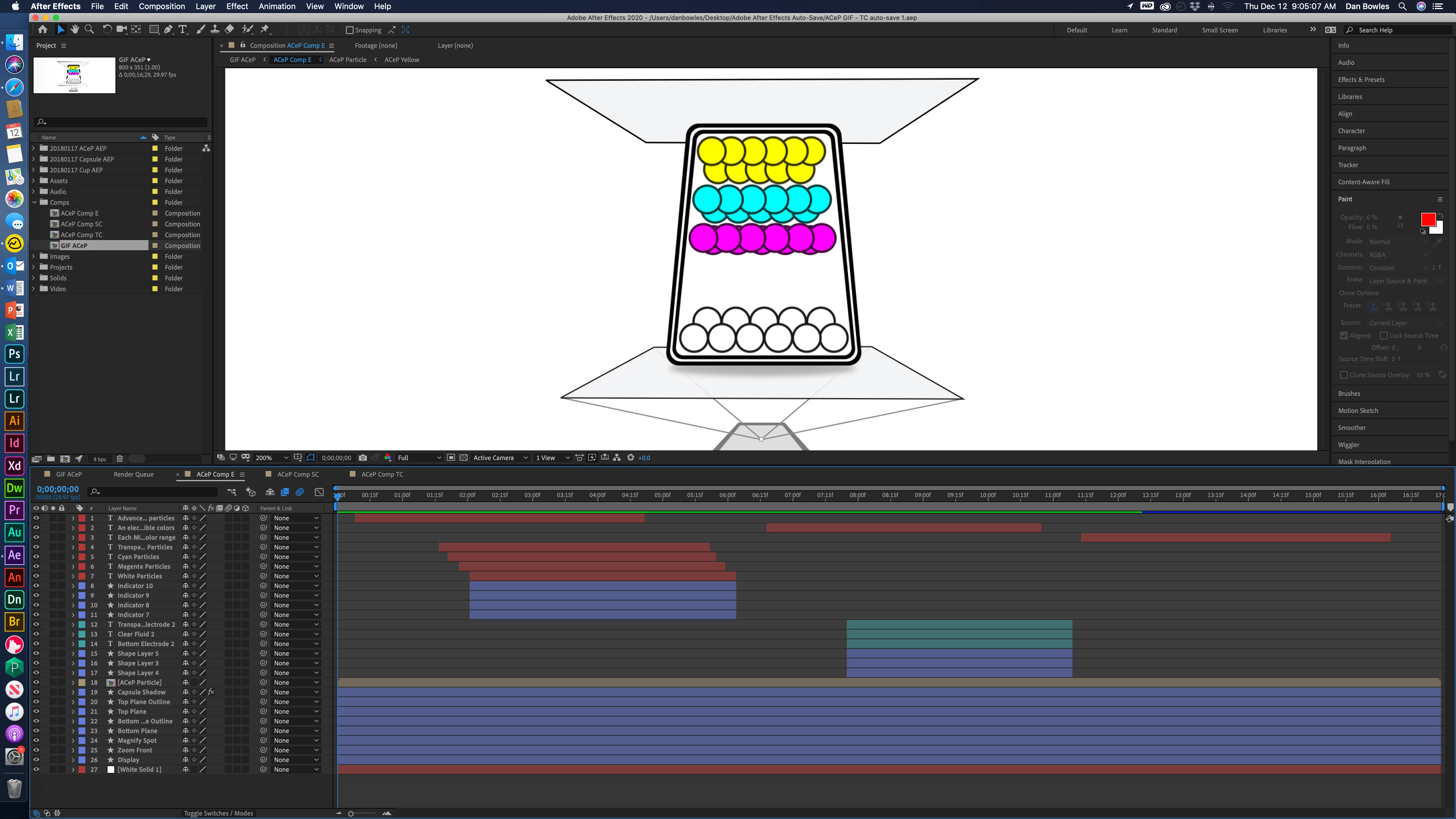Viewport: 1456px width, 819px height.
Task: Click Toggle Switches / Modes button
Action: coord(218,813)
